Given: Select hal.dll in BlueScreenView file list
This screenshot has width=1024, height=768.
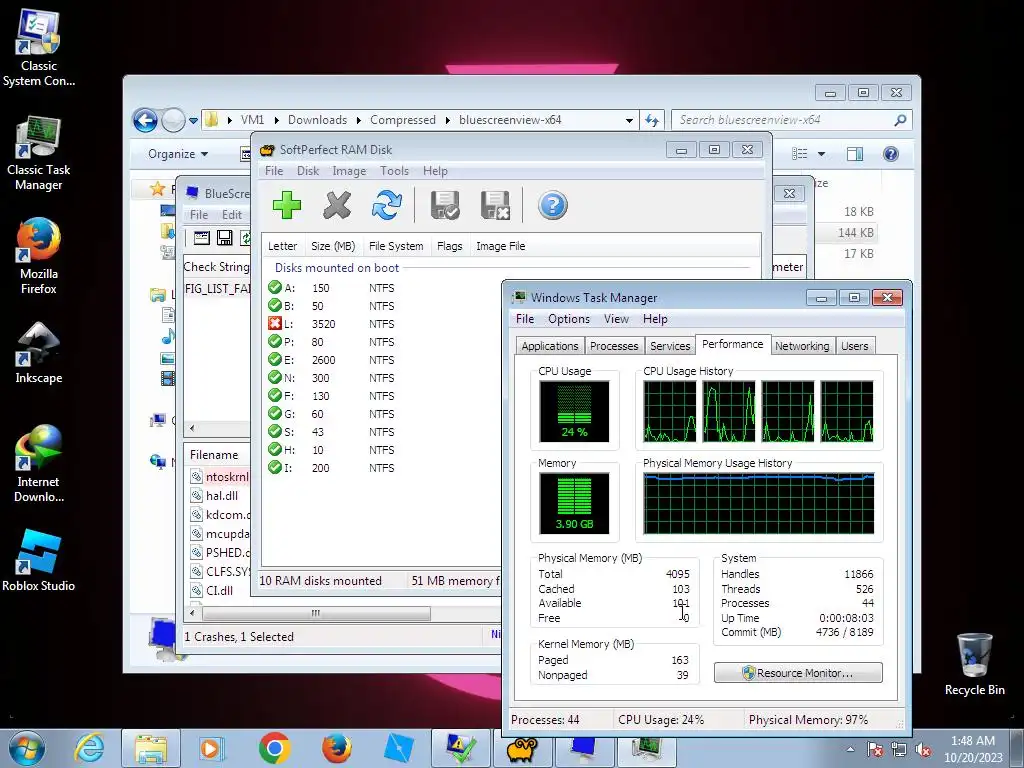Looking at the screenshot, I should click(x=220, y=496).
